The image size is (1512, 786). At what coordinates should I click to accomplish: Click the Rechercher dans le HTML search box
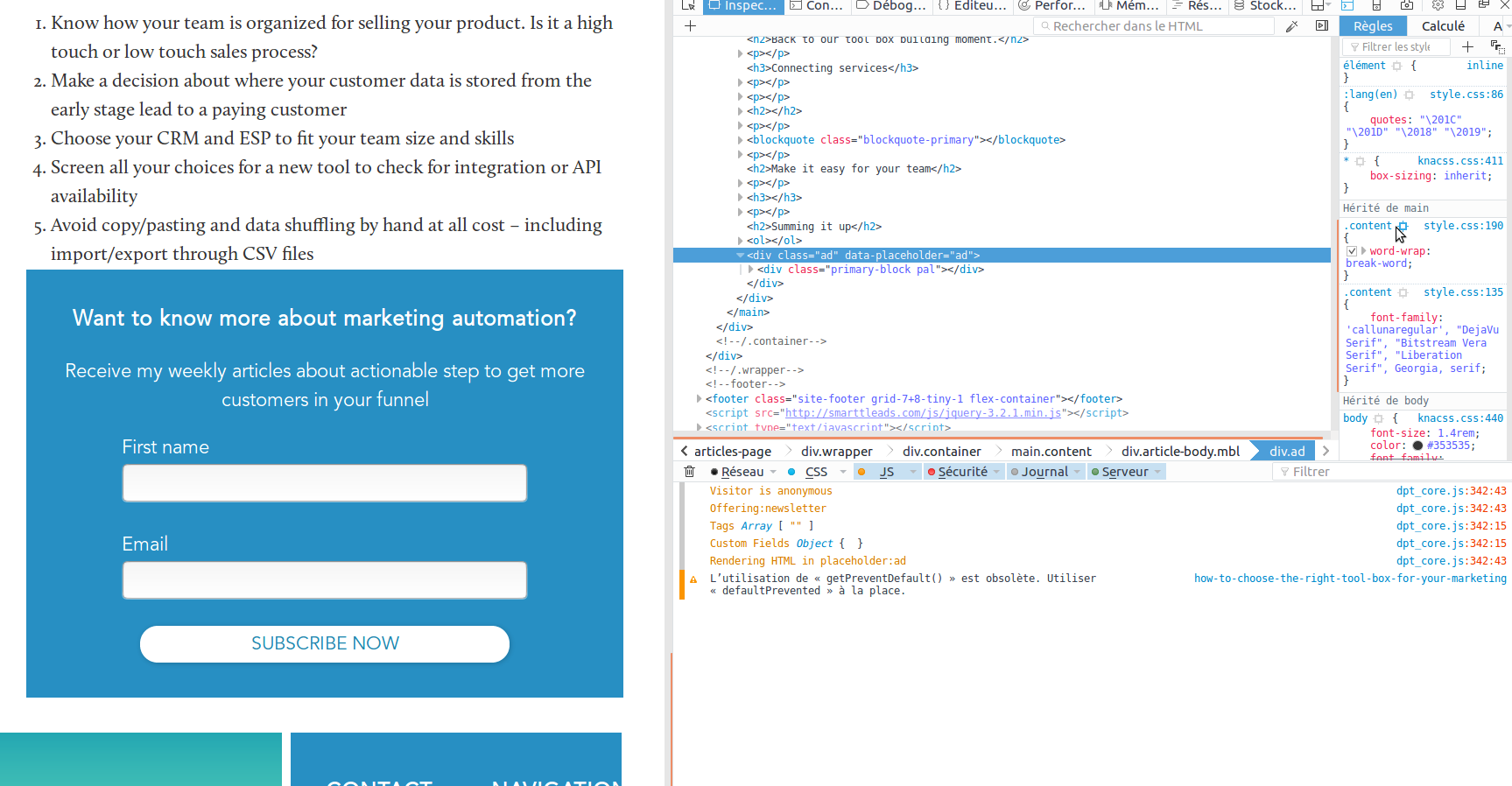(1154, 26)
